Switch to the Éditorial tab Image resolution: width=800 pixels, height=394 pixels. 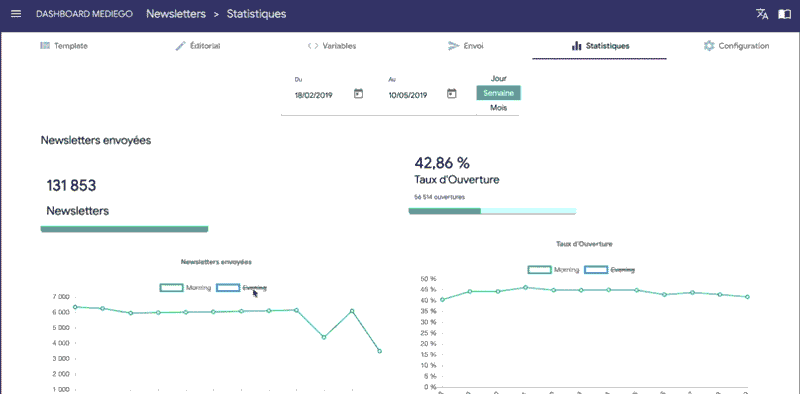pyautogui.click(x=197, y=46)
